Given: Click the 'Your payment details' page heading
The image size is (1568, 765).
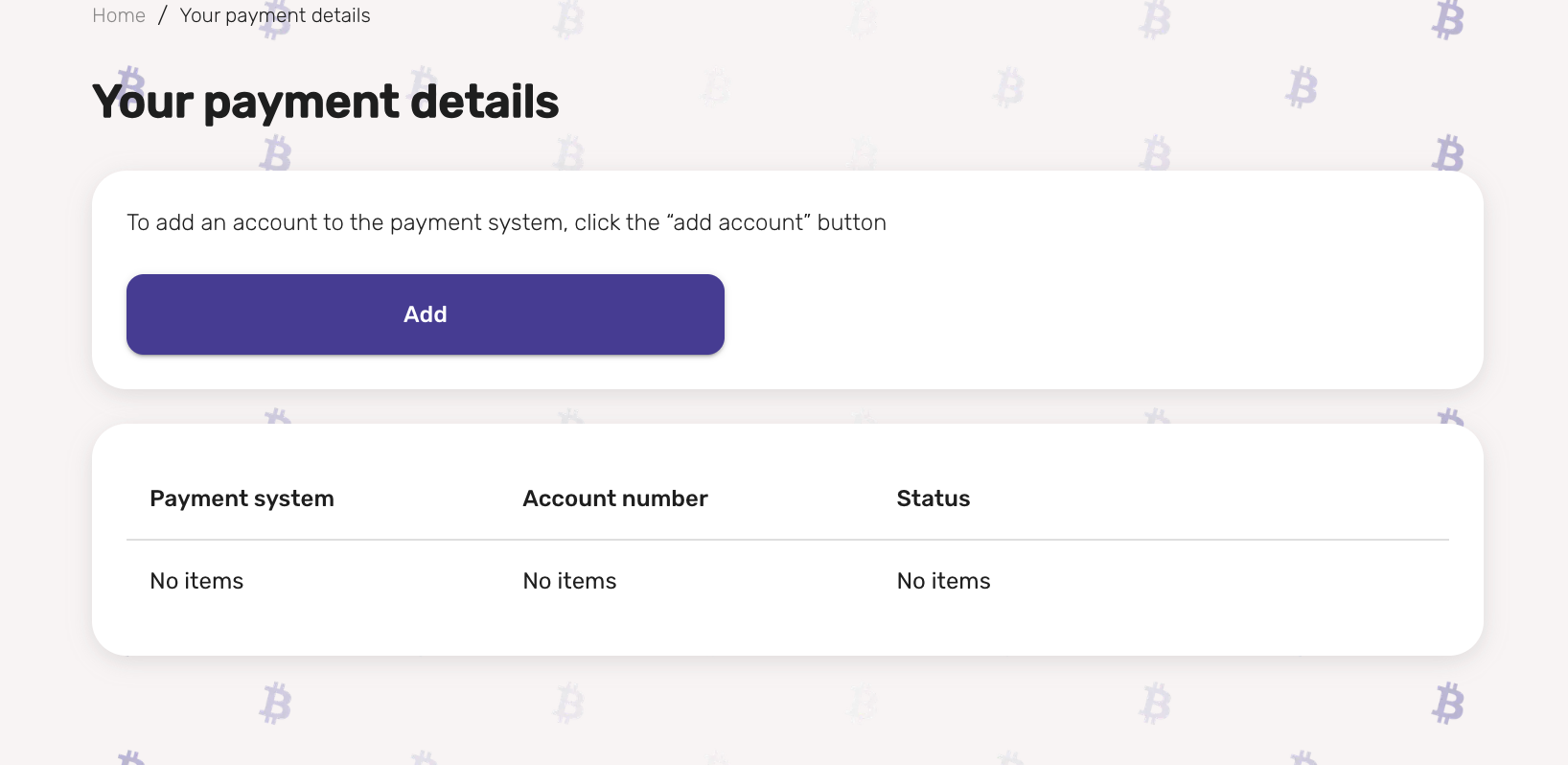Looking at the screenshot, I should [x=325, y=102].
